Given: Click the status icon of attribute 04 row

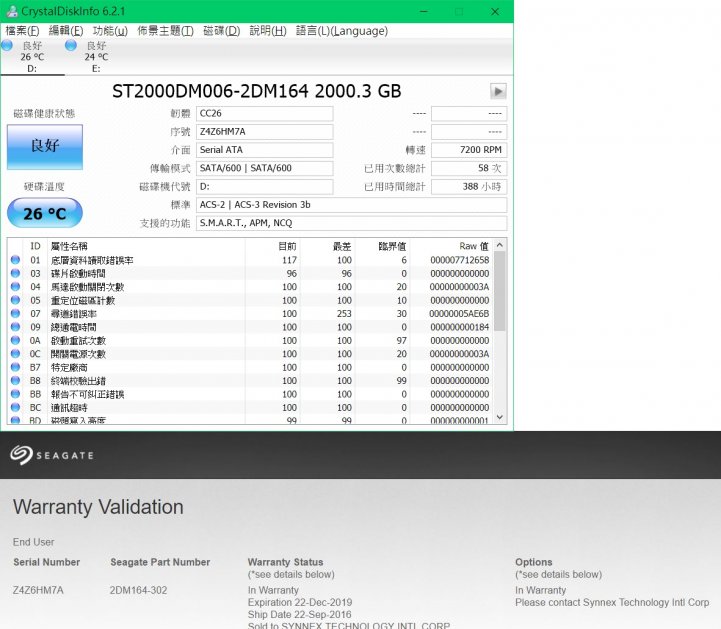Looking at the screenshot, I should pyautogui.click(x=15, y=286).
